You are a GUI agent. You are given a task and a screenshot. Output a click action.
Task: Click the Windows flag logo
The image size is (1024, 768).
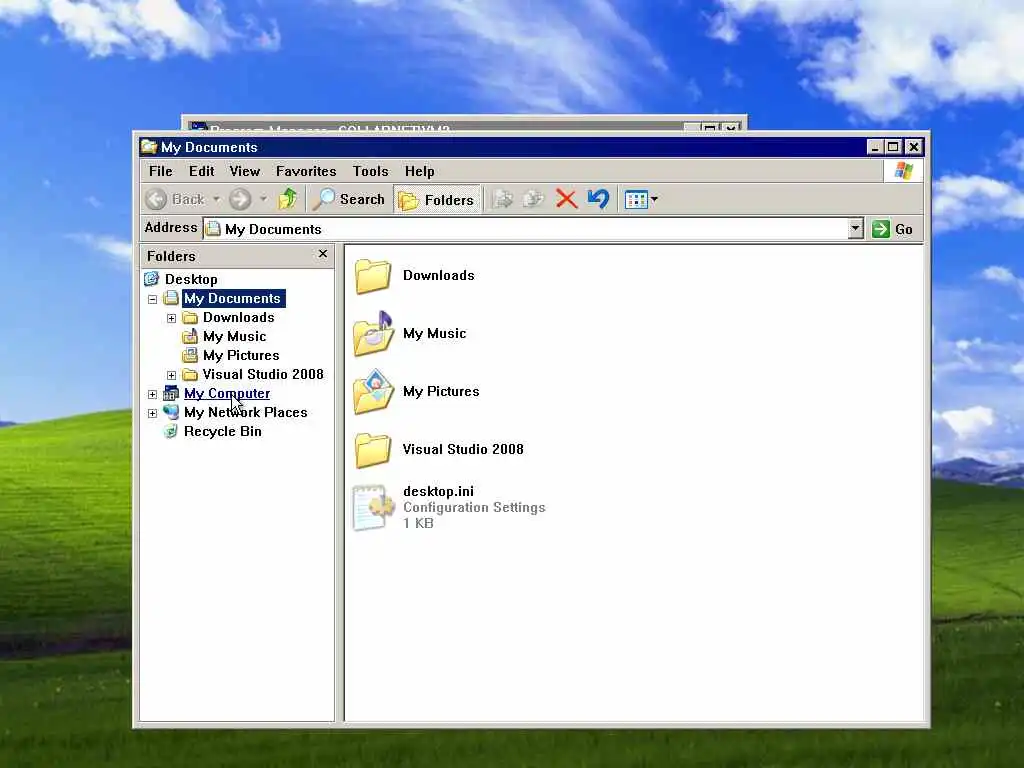904,171
